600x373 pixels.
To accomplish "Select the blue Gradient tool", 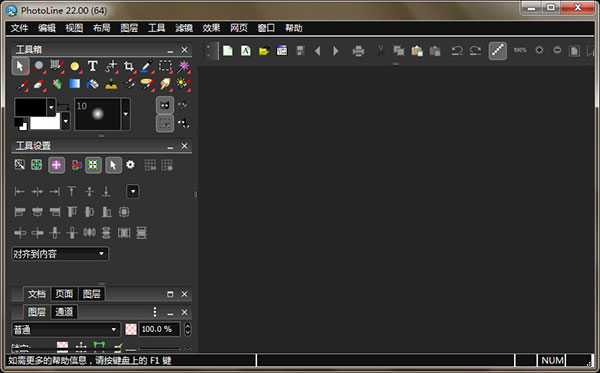I will pos(75,84).
